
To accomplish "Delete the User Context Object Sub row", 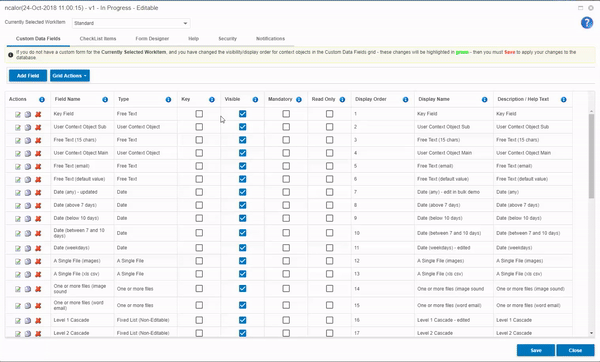I will click(38, 127).
